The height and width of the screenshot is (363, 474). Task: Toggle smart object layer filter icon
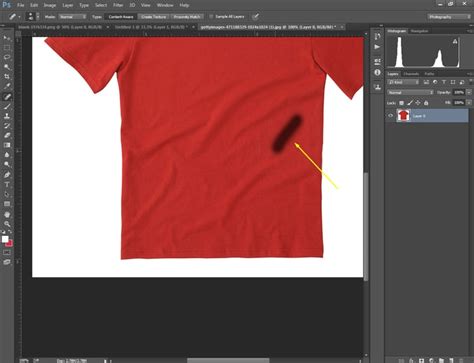pyautogui.click(x=462, y=82)
